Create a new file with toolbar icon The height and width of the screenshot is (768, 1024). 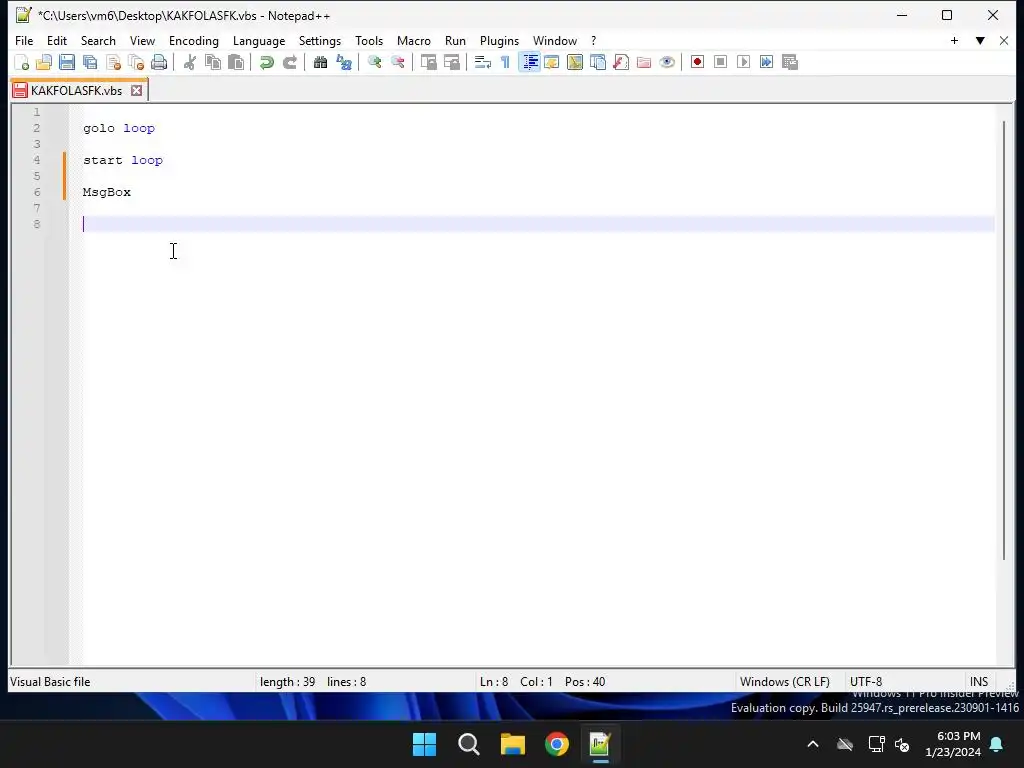[22, 62]
